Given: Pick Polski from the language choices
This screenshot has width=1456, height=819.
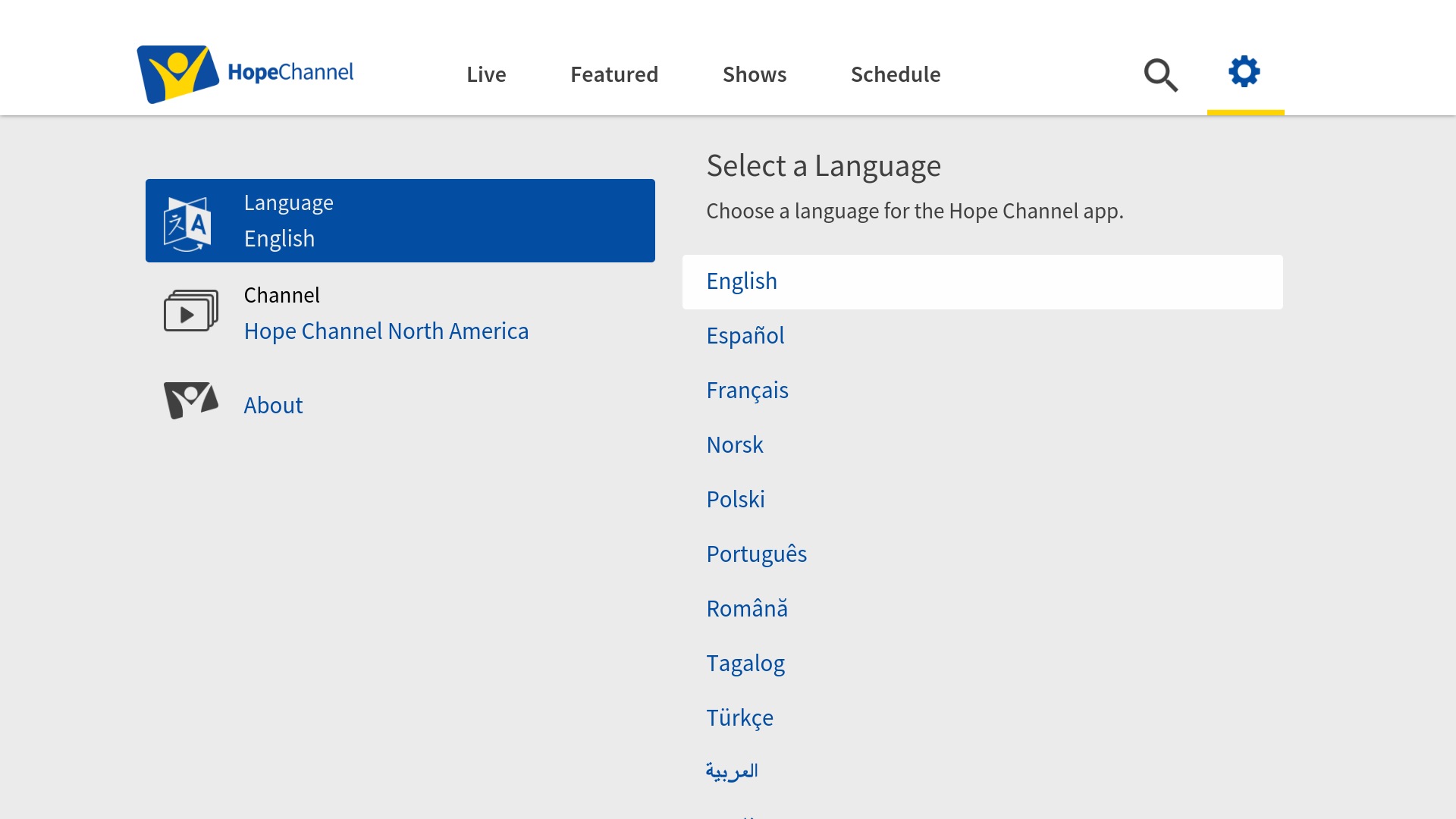Looking at the screenshot, I should point(735,499).
